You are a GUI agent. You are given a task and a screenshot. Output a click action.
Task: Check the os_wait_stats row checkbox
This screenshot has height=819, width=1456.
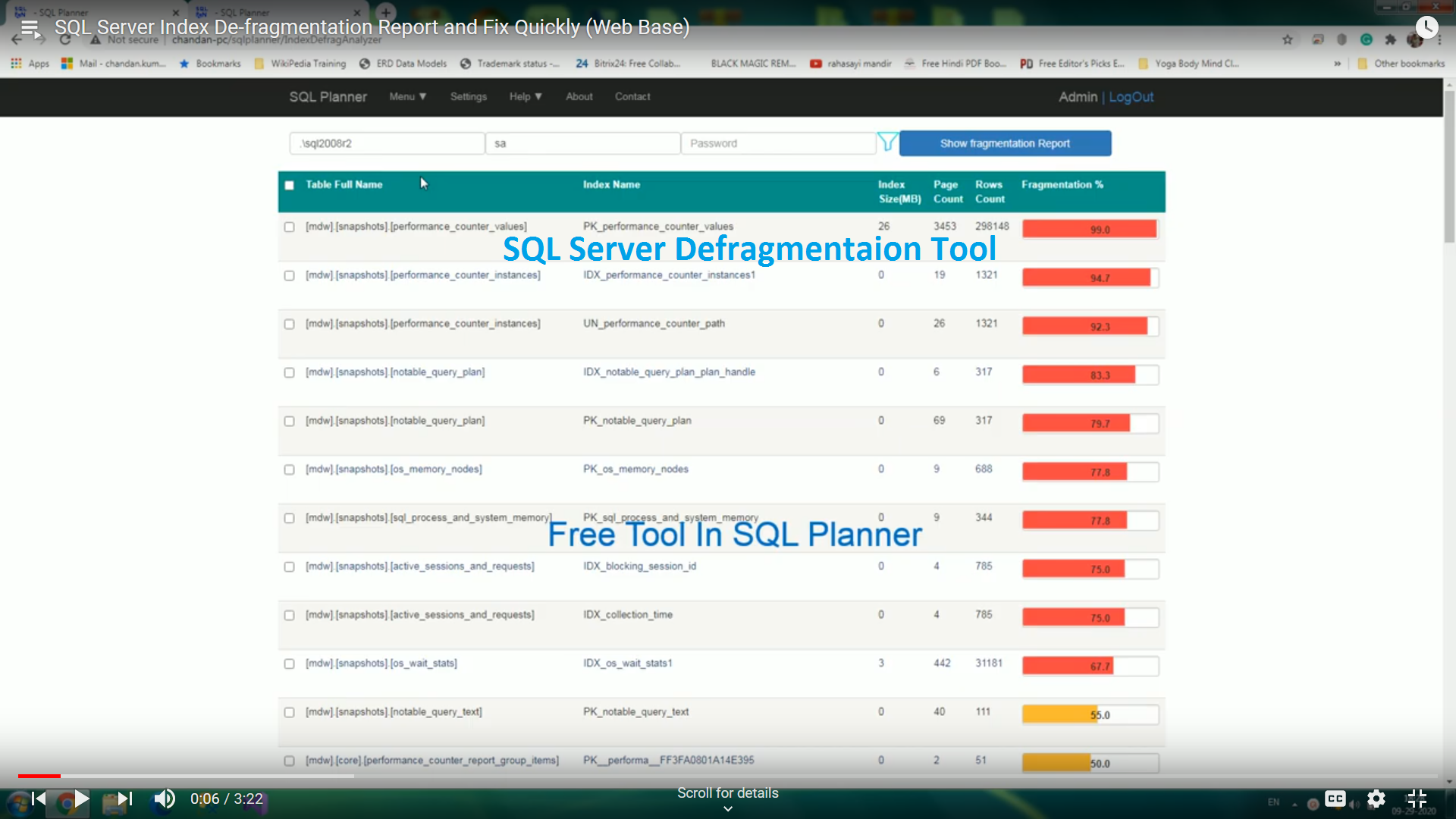click(x=289, y=663)
